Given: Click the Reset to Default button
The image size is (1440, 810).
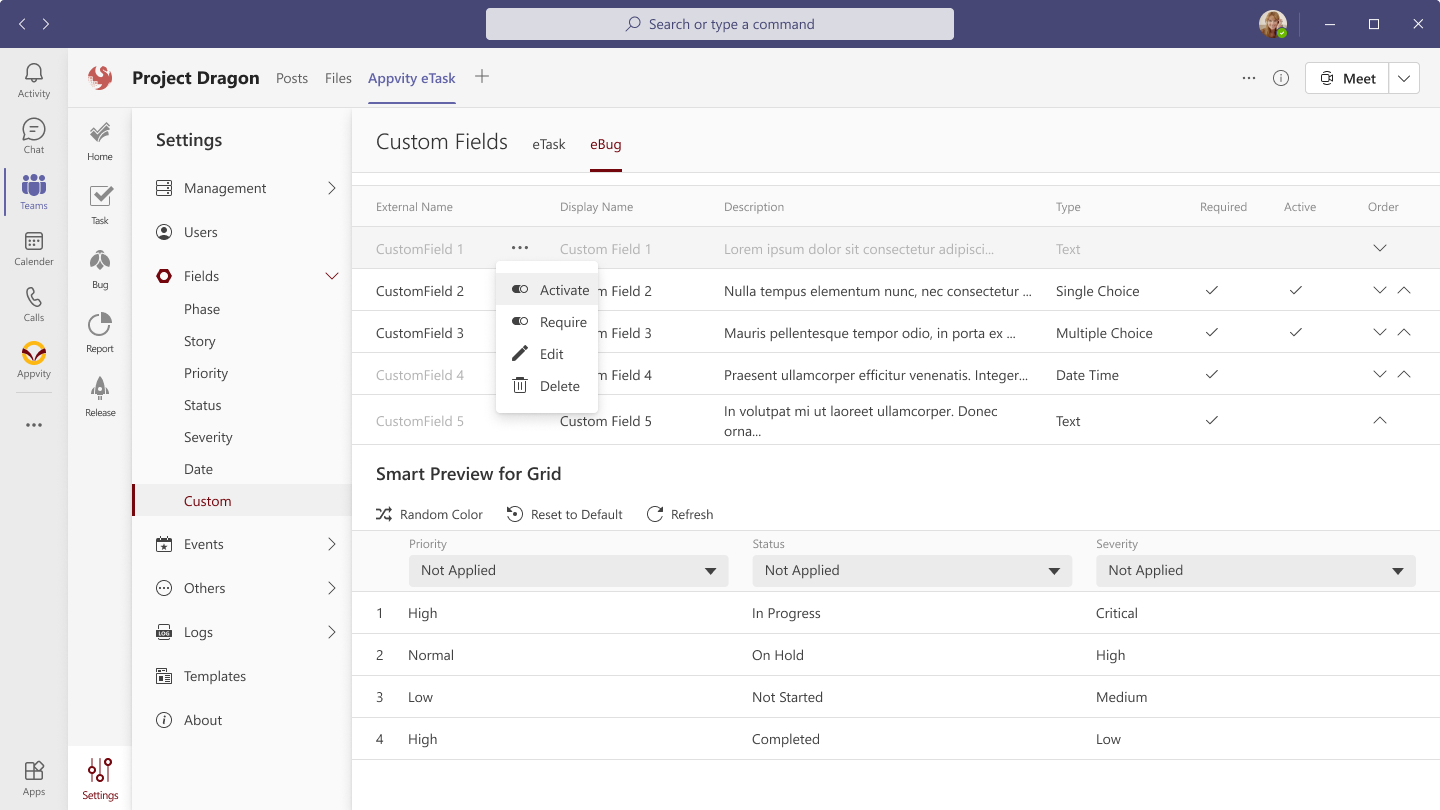Looking at the screenshot, I should pyautogui.click(x=564, y=514).
